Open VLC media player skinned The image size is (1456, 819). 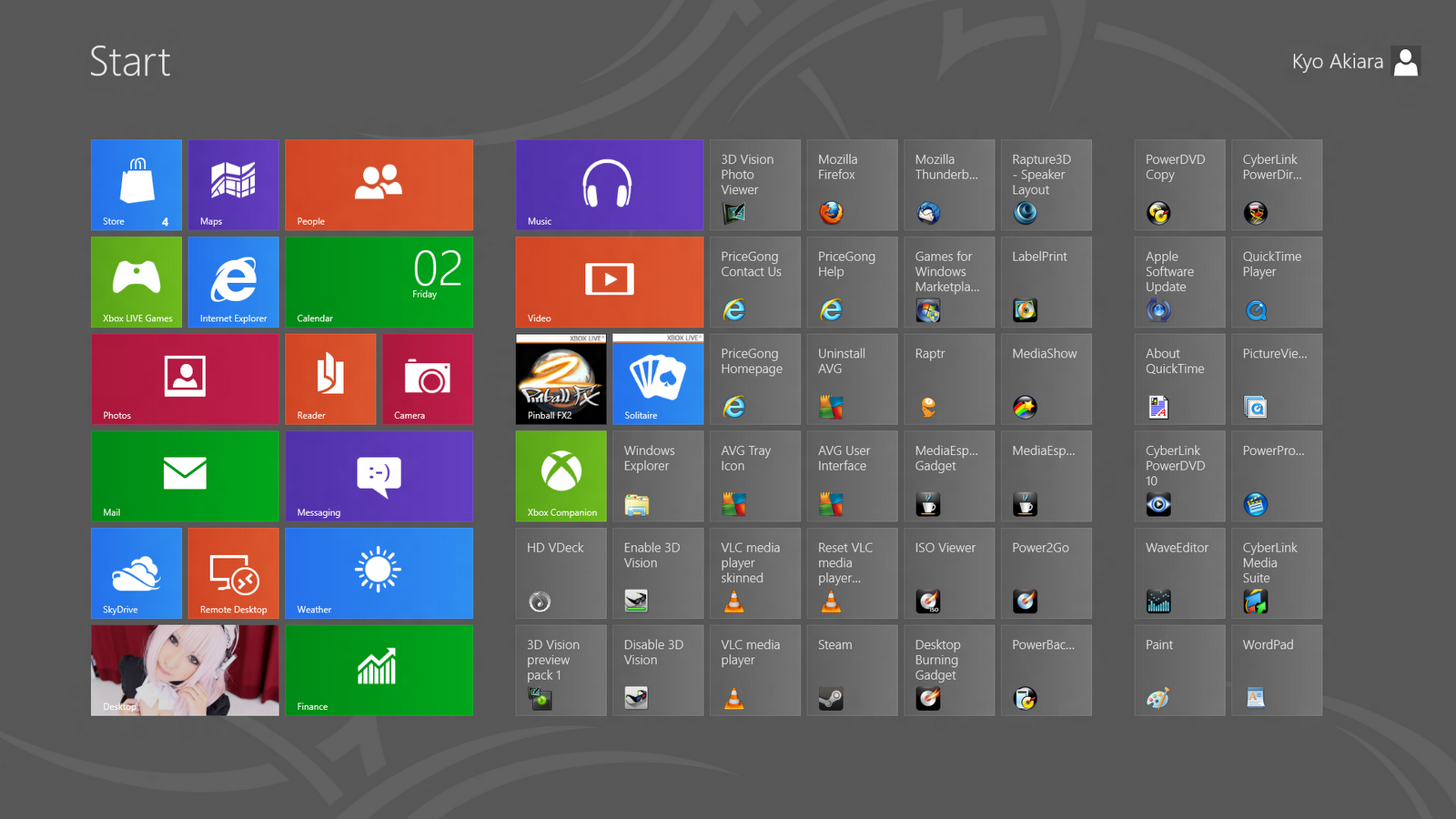coord(753,573)
